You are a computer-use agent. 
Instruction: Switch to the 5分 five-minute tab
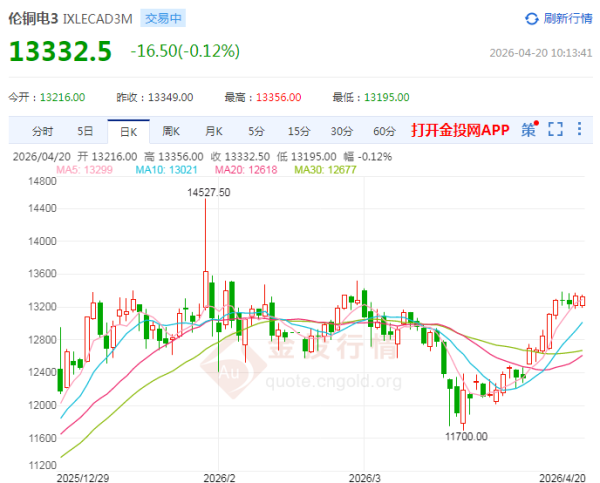pyautogui.click(x=256, y=131)
